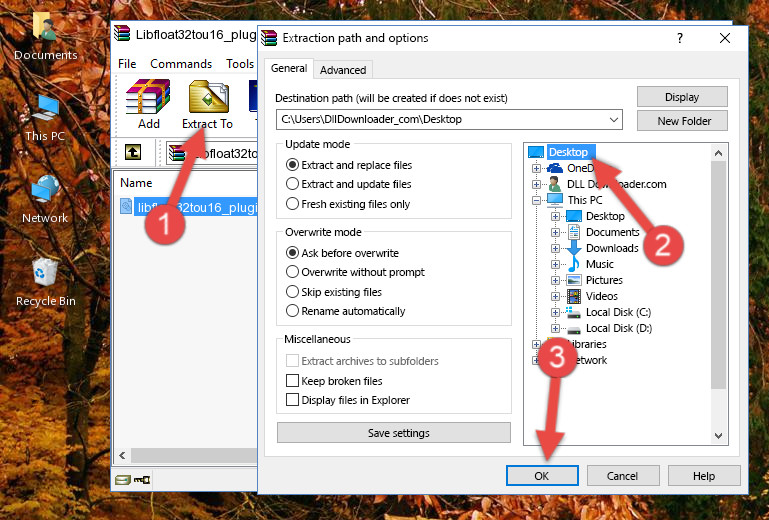Open the destination path dropdown arrow

(x=614, y=119)
